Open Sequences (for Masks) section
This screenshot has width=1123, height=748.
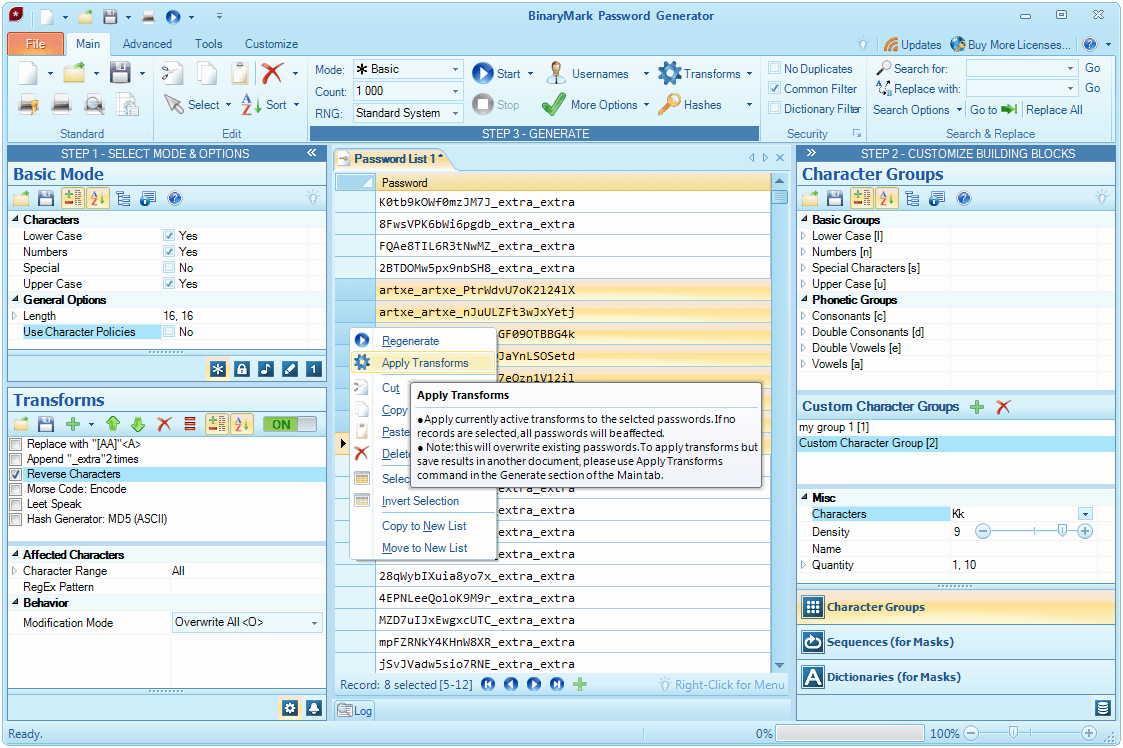point(955,642)
